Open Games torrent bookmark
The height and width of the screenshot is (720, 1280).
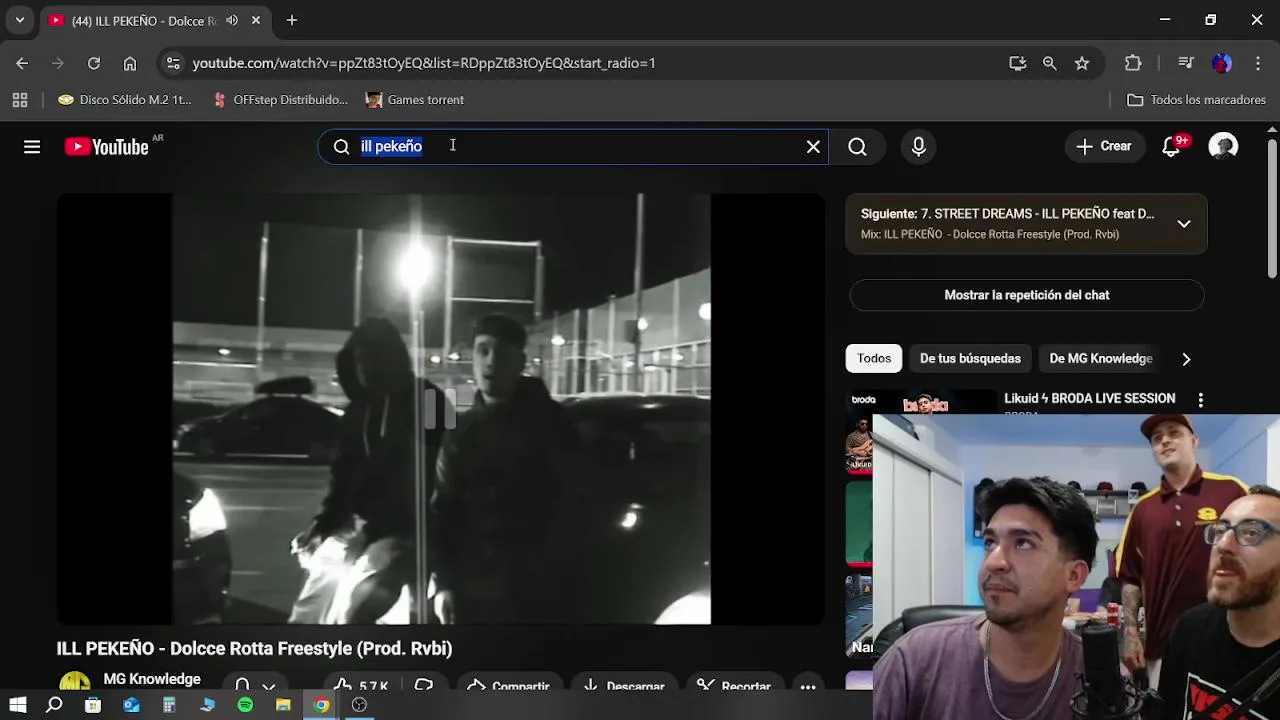415,100
